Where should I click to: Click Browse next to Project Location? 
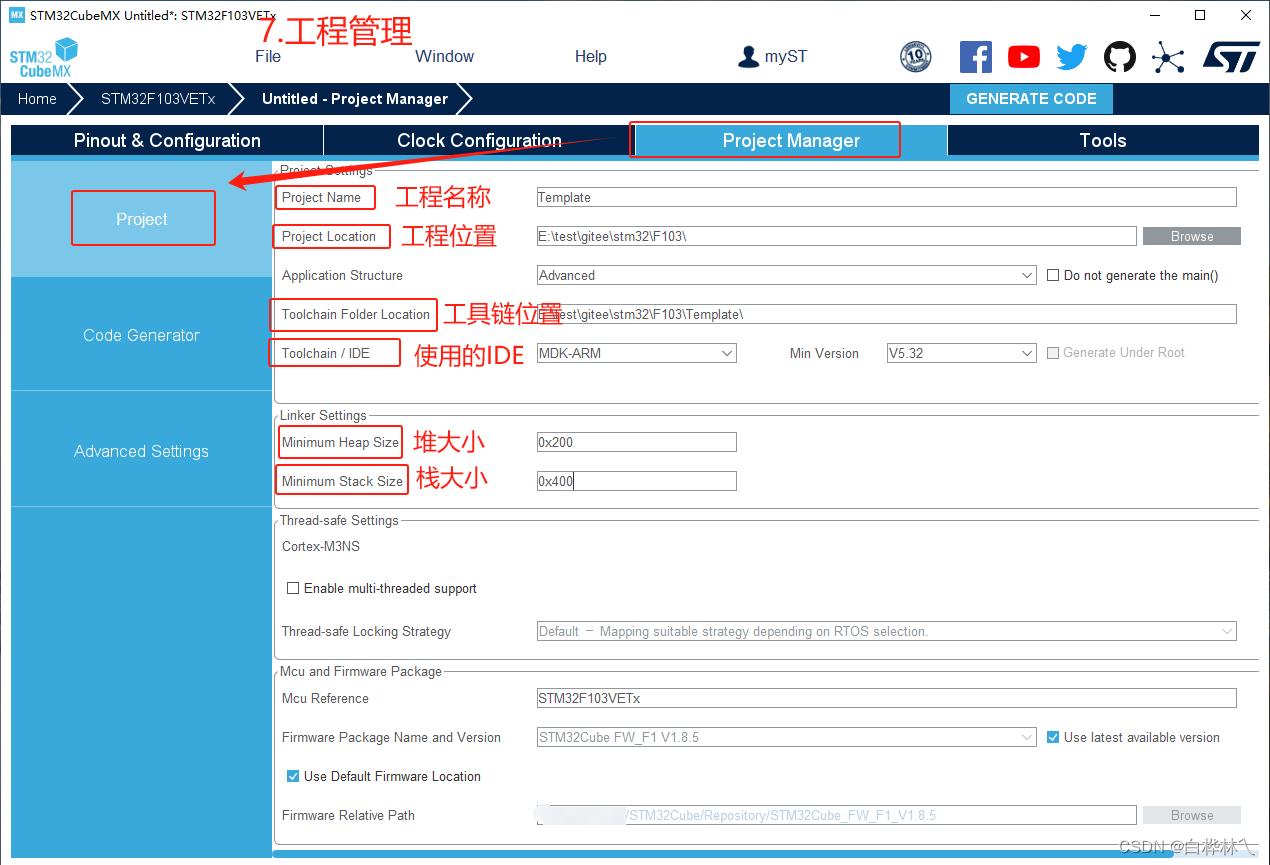1192,236
